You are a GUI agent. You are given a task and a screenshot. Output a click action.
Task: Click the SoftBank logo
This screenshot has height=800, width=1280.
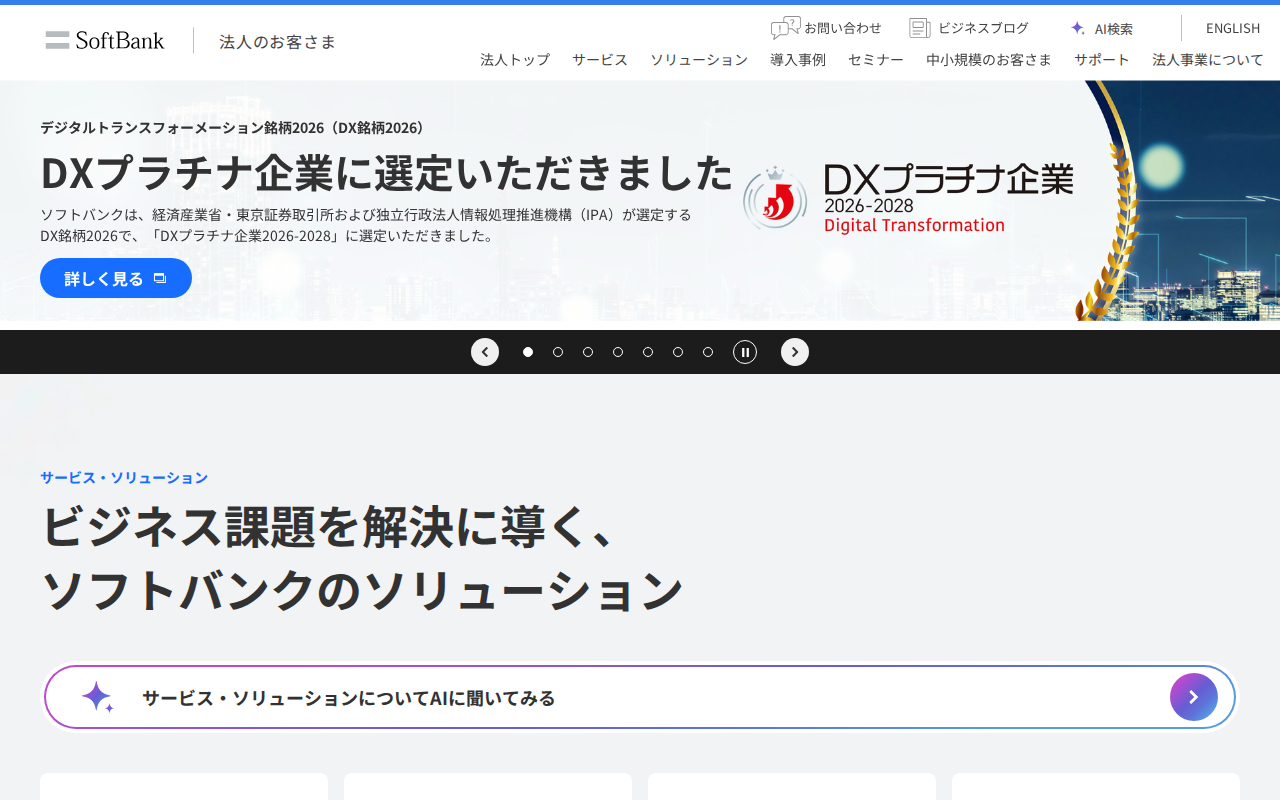(x=105, y=40)
